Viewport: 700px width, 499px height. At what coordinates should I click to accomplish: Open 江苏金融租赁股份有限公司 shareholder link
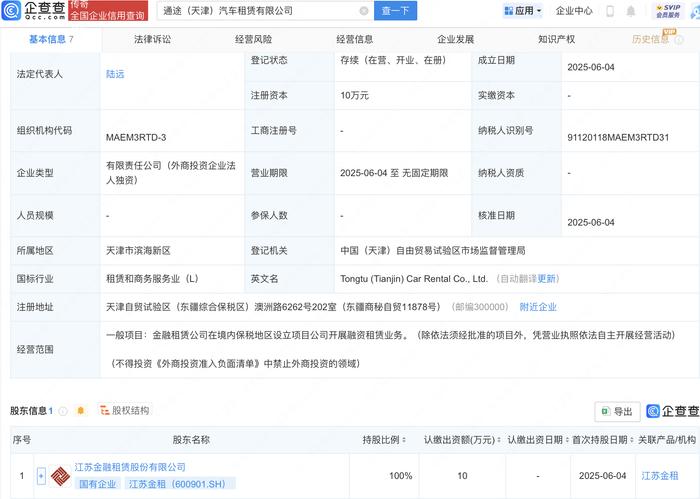[x=130, y=467]
